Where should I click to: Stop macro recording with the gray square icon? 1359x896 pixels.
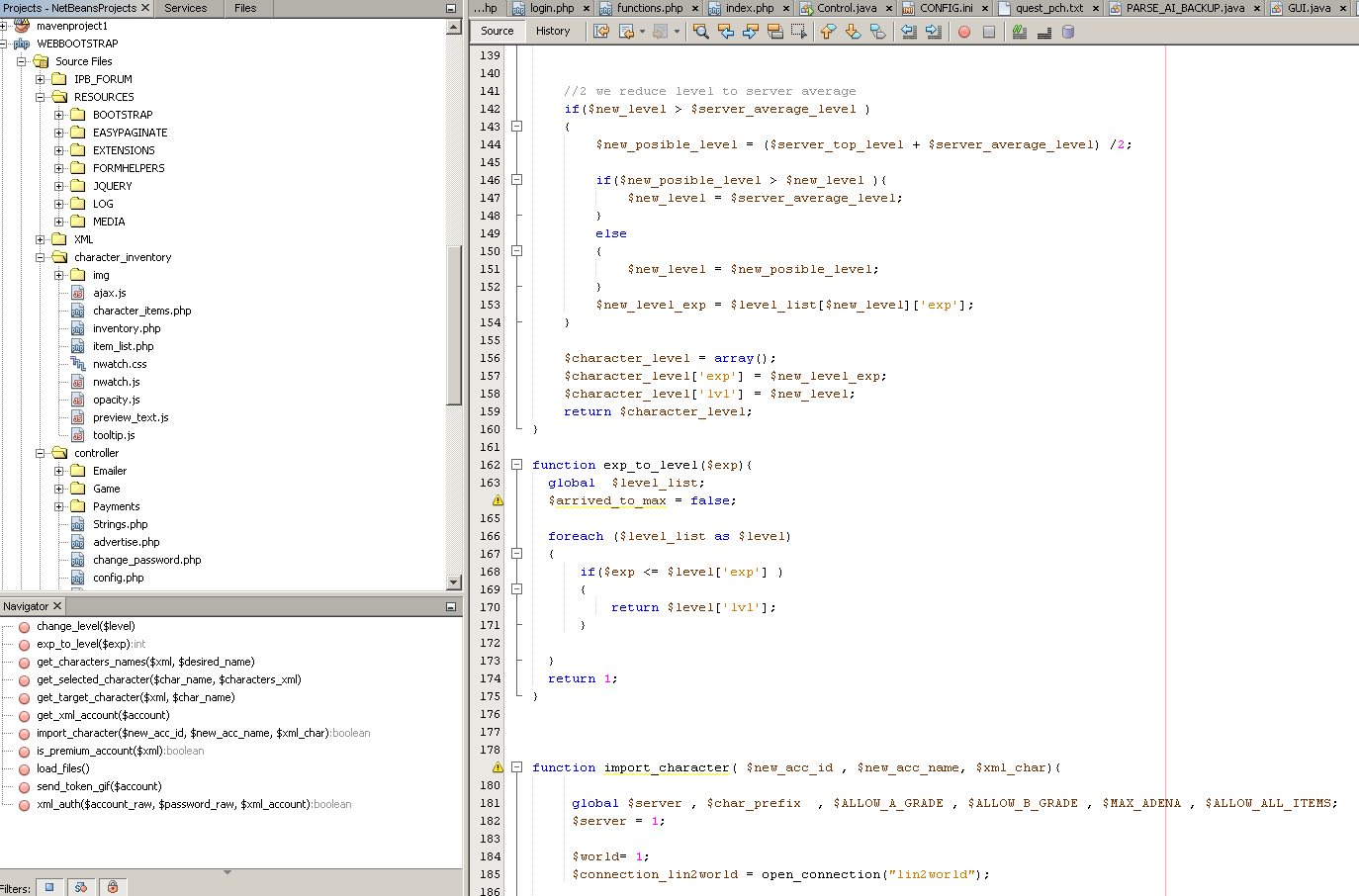click(989, 32)
